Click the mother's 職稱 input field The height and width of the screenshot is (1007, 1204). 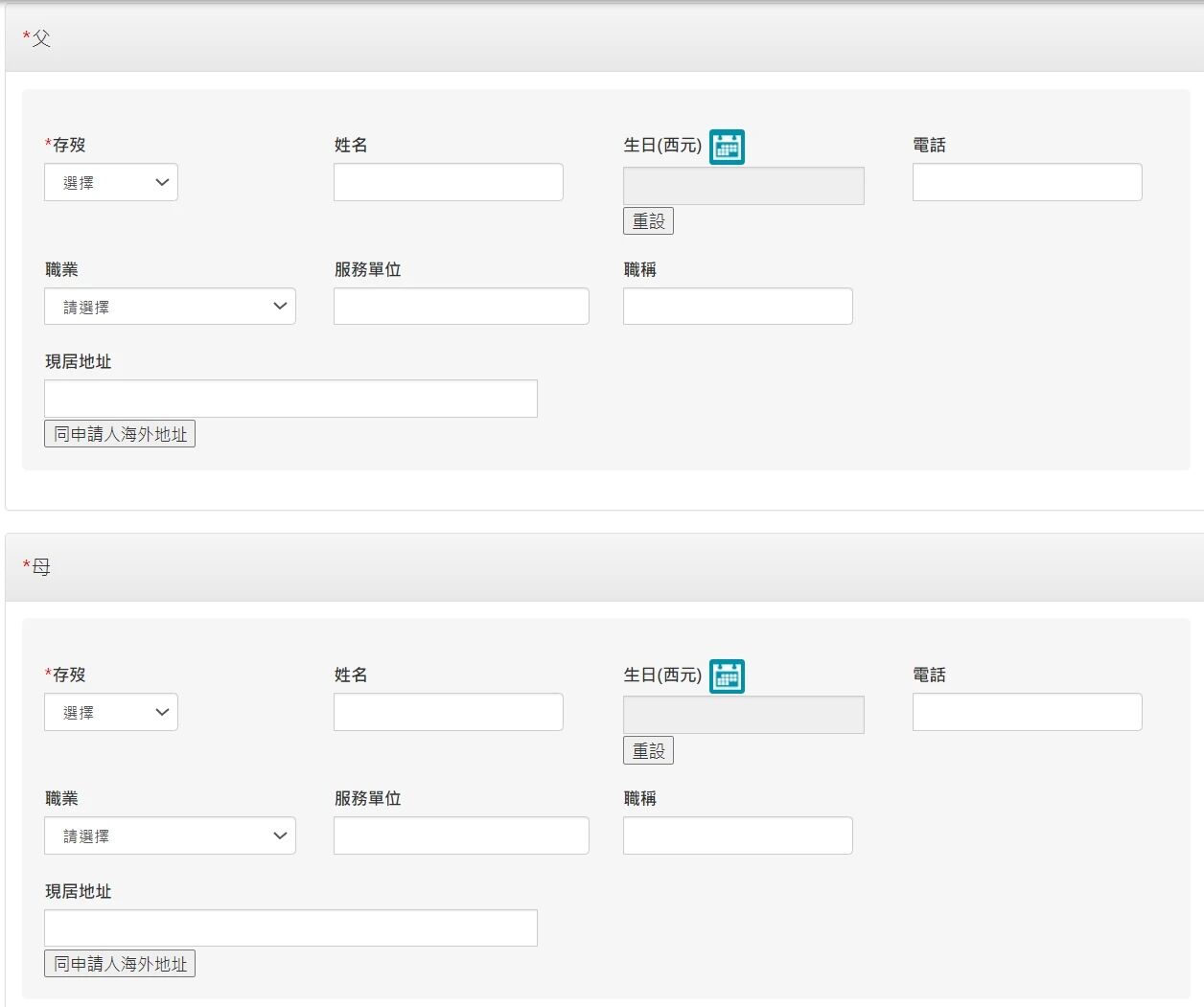click(x=737, y=835)
